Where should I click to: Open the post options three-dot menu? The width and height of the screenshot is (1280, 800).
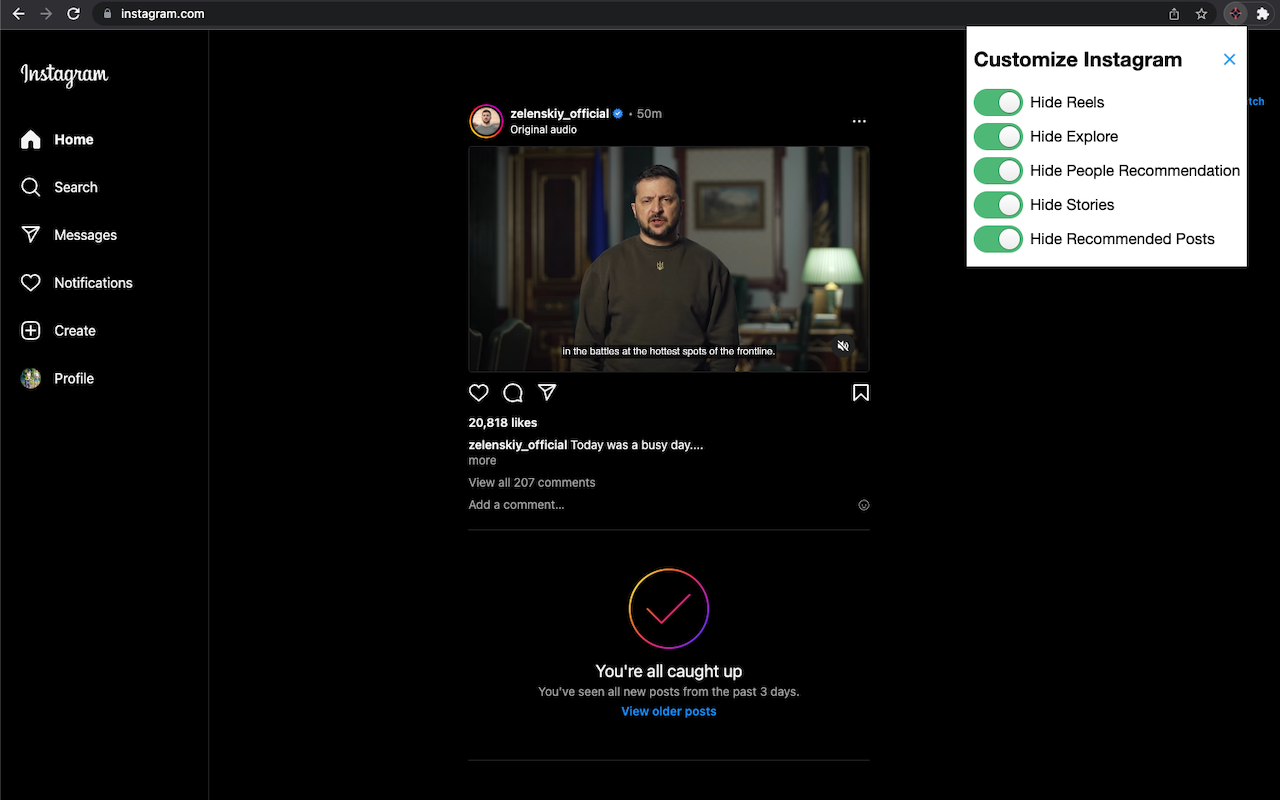[859, 121]
